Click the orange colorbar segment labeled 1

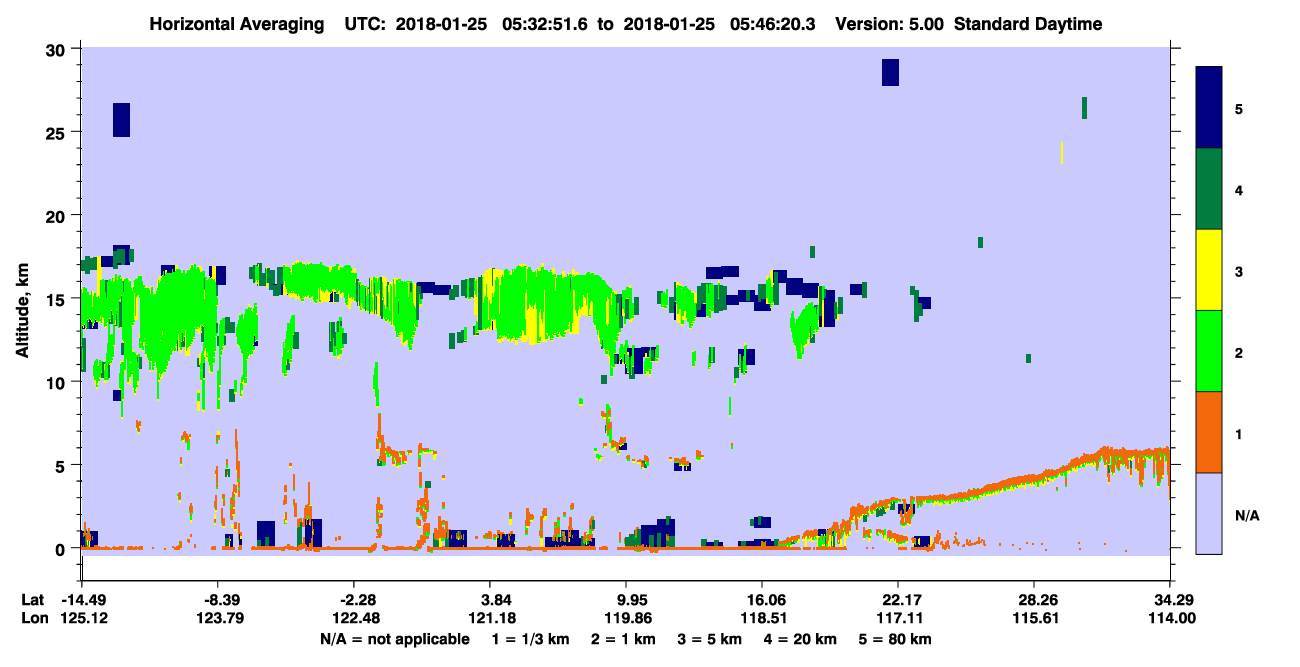[x=1209, y=432]
